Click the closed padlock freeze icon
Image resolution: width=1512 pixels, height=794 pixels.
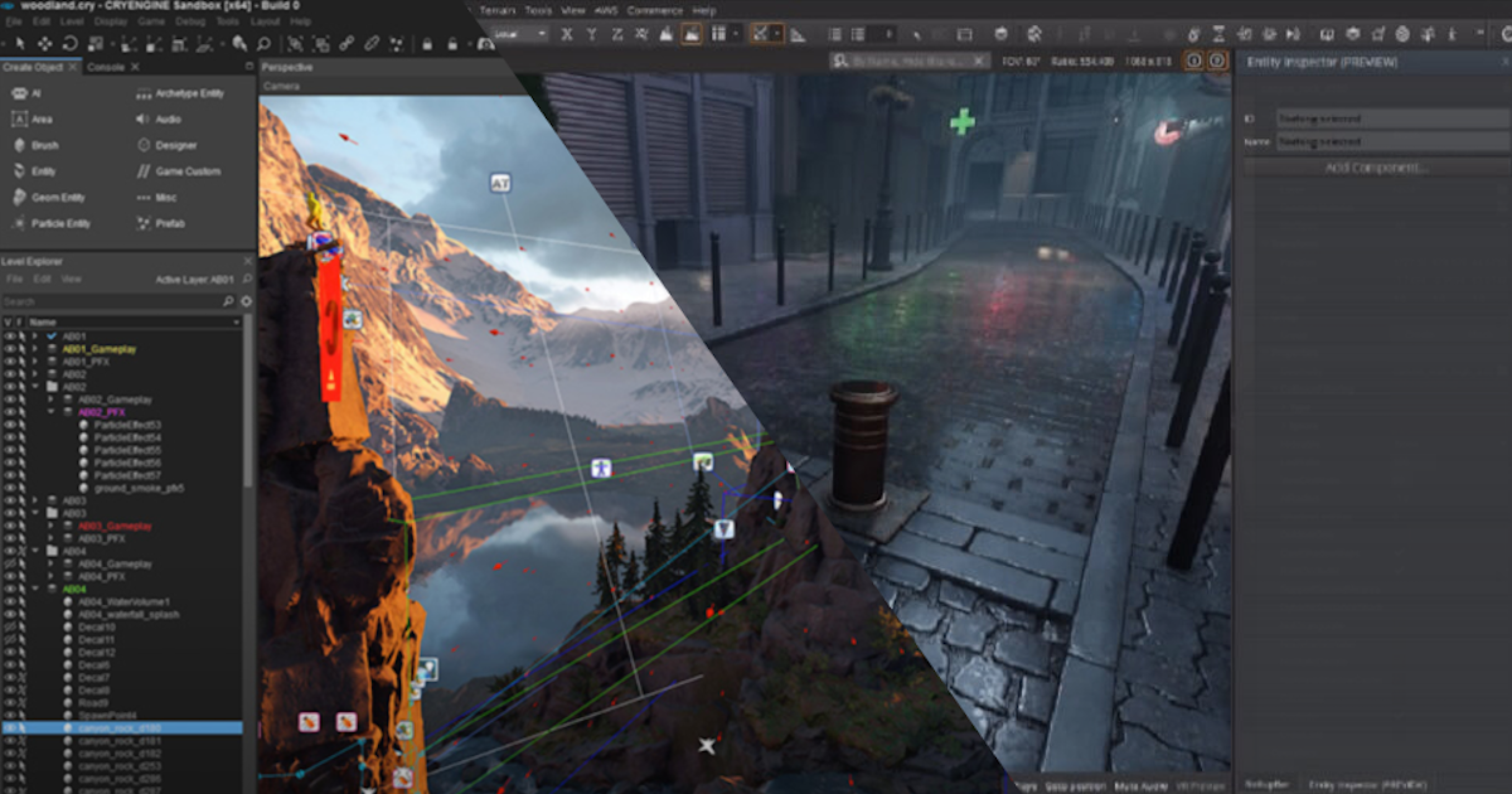pos(427,44)
